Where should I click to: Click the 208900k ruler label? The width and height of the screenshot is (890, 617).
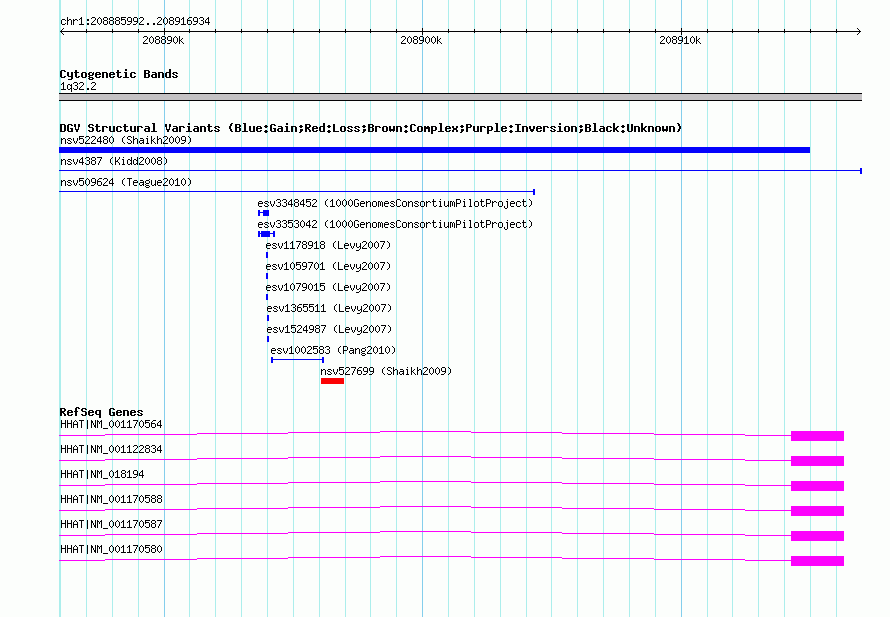pos(421,40)
